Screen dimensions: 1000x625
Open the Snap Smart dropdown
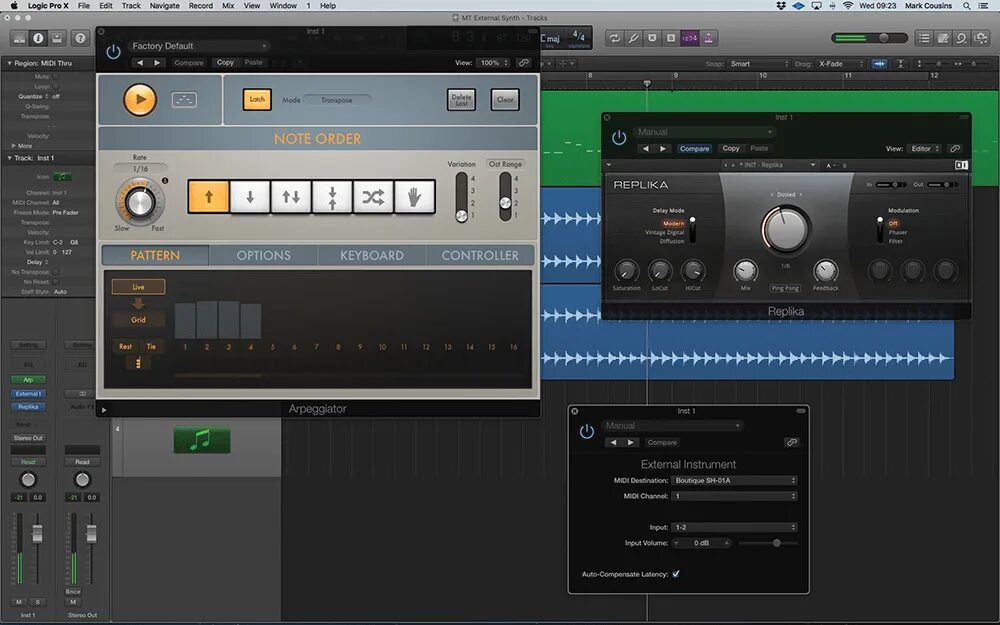point(759,64)
